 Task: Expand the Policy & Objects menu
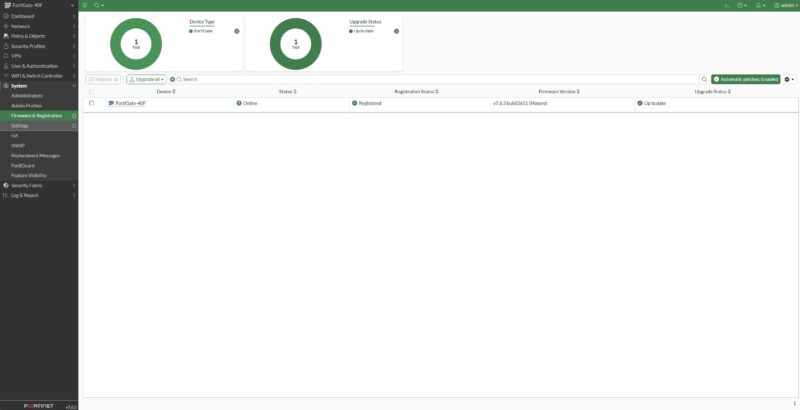pyautogui.click(x=39, y=36)
